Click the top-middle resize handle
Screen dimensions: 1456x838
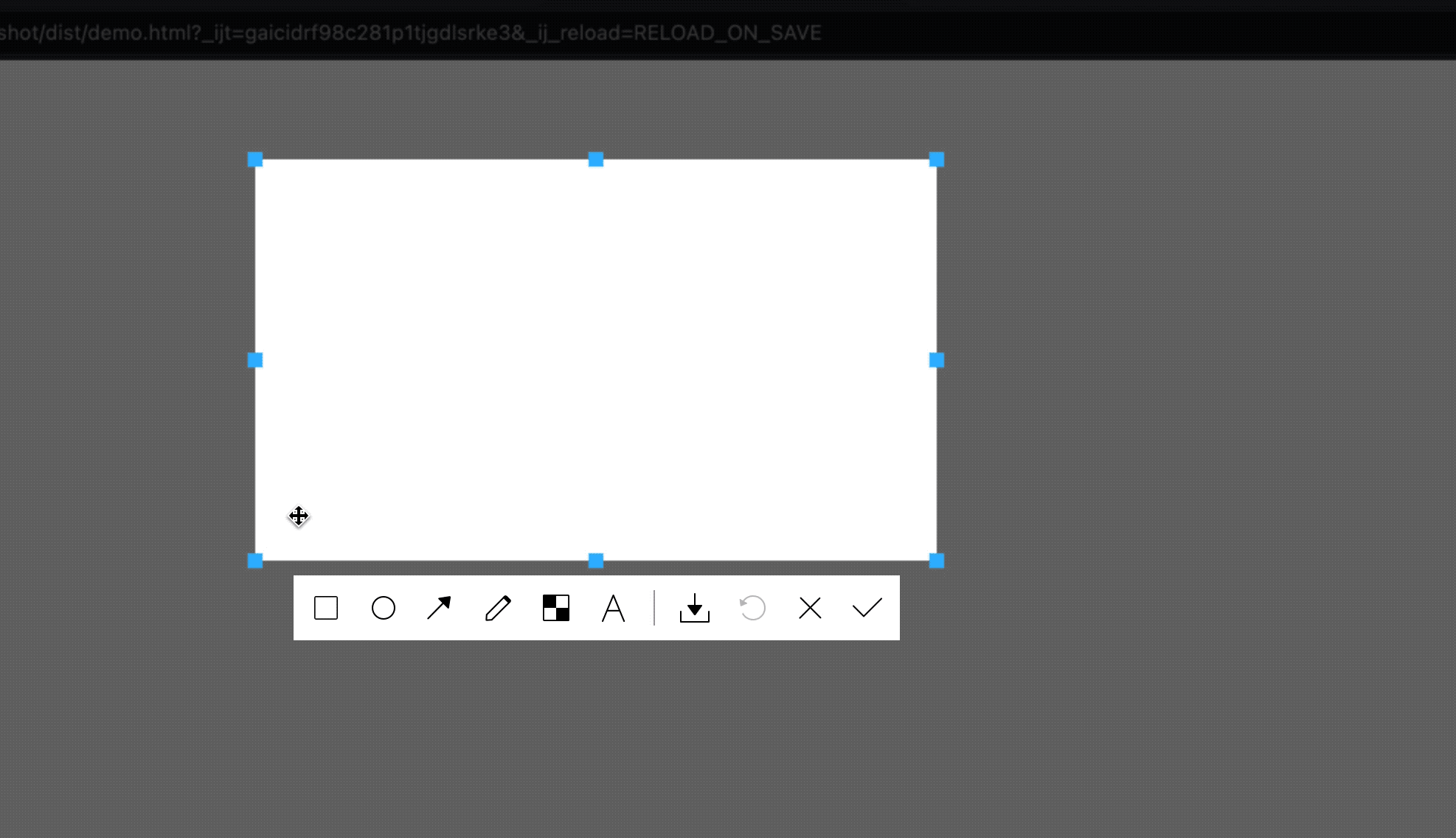pyautogui.click(x=596, y=159)
